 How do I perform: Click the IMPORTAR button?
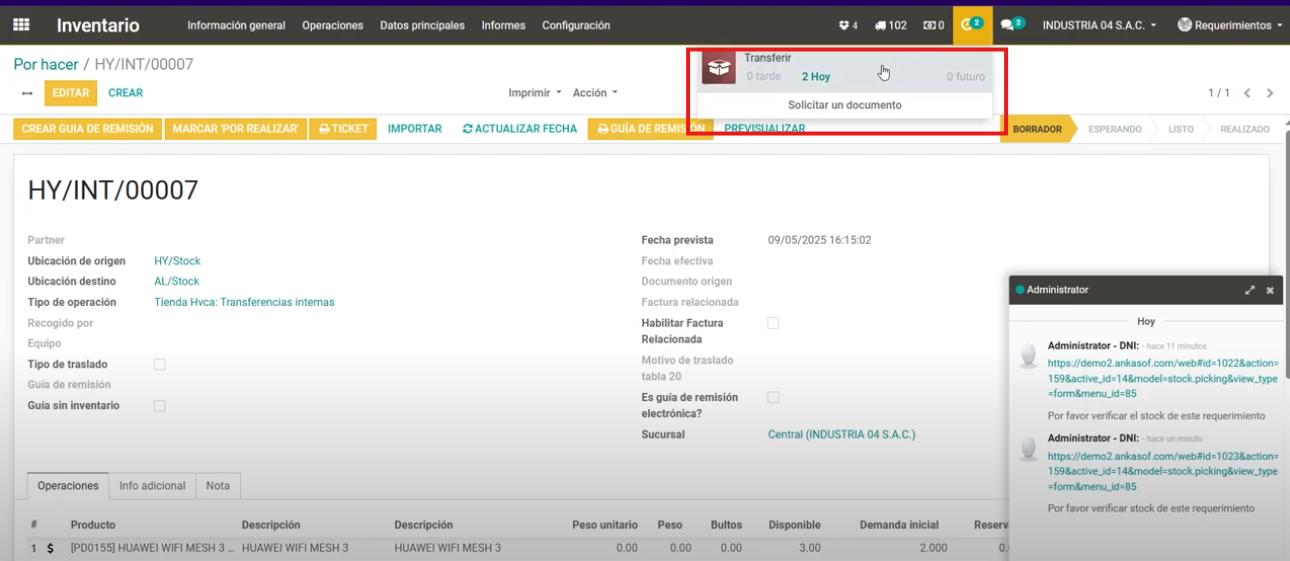(415, 129)
